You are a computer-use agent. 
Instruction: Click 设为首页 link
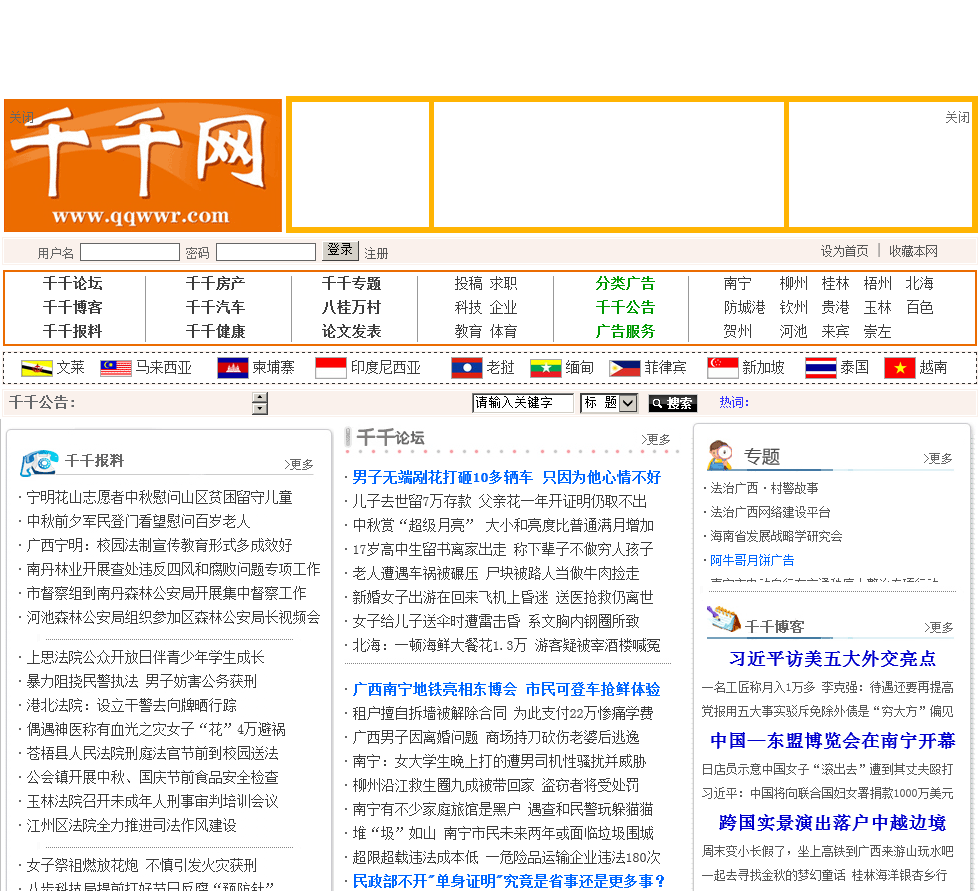pyautogui.click(x=844, y=251)
